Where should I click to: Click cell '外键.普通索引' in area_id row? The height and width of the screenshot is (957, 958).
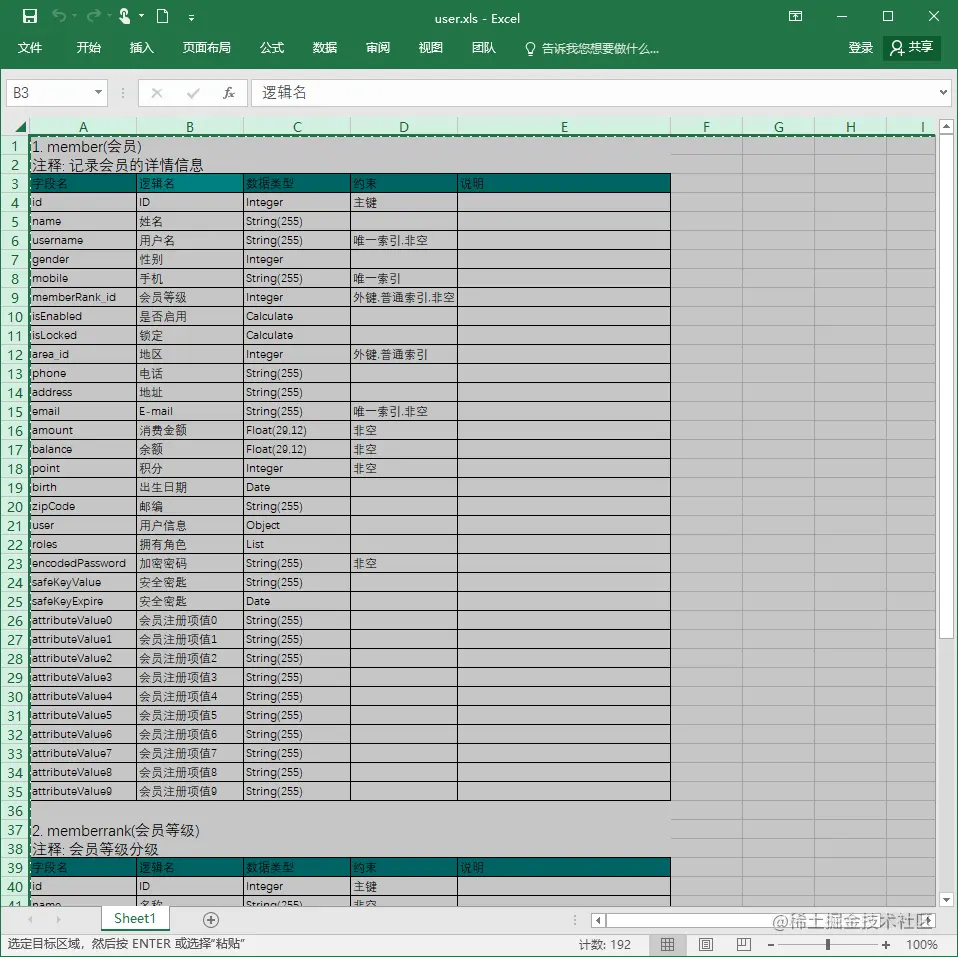tap(404, 354)
